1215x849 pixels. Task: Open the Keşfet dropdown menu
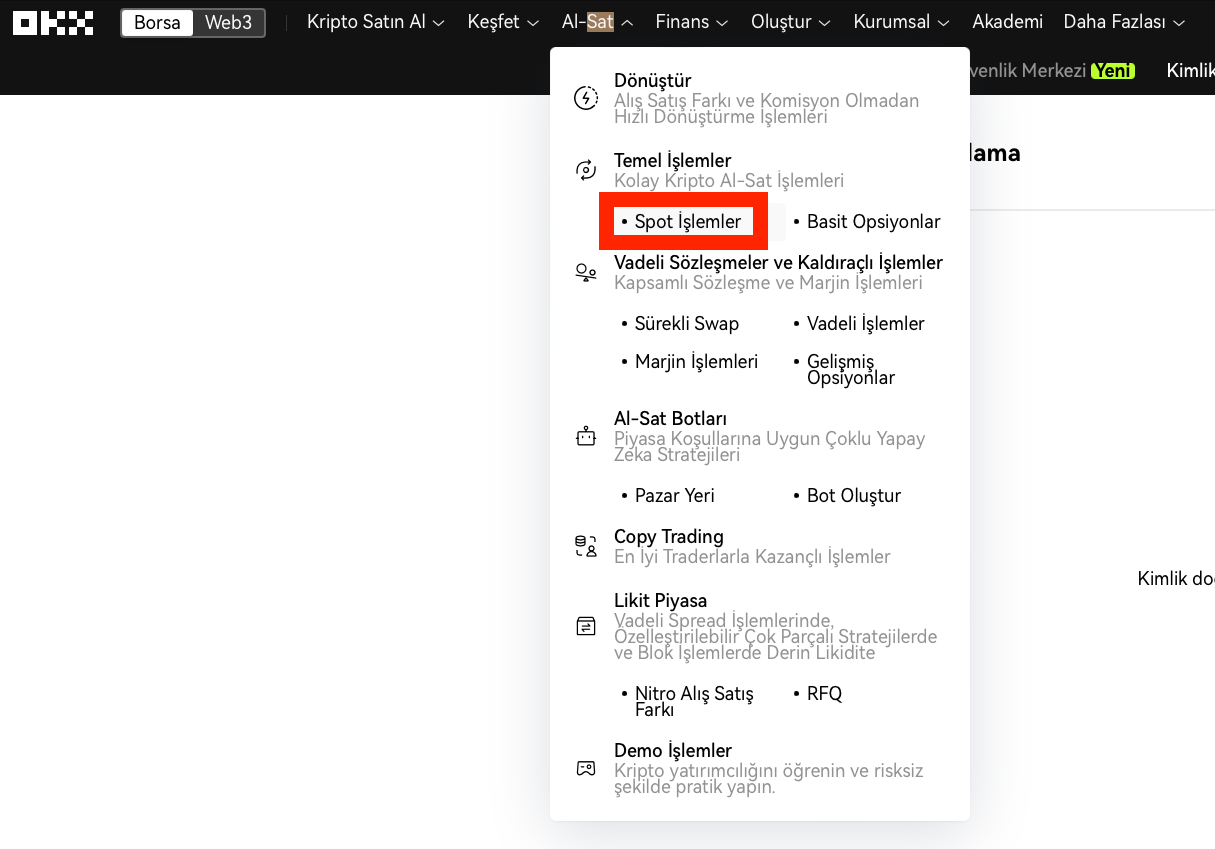coord(503,22)
